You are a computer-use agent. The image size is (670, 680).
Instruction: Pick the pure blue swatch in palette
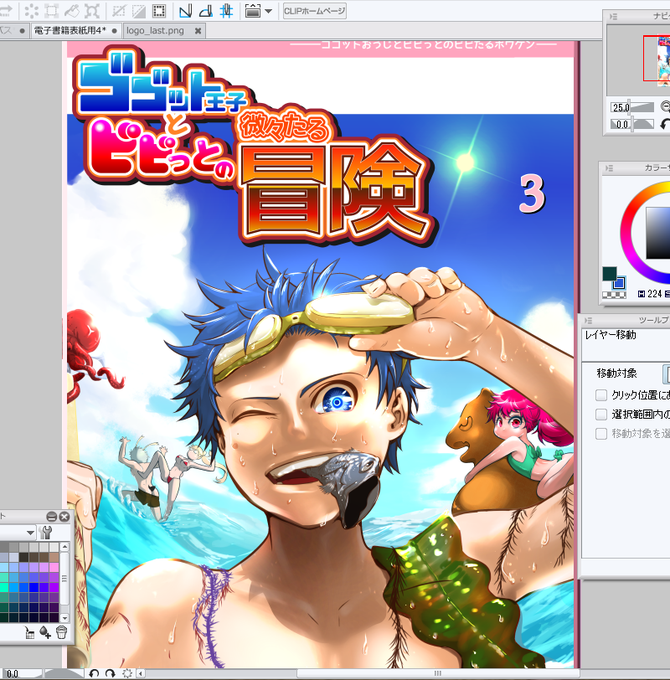coord(34,588)
